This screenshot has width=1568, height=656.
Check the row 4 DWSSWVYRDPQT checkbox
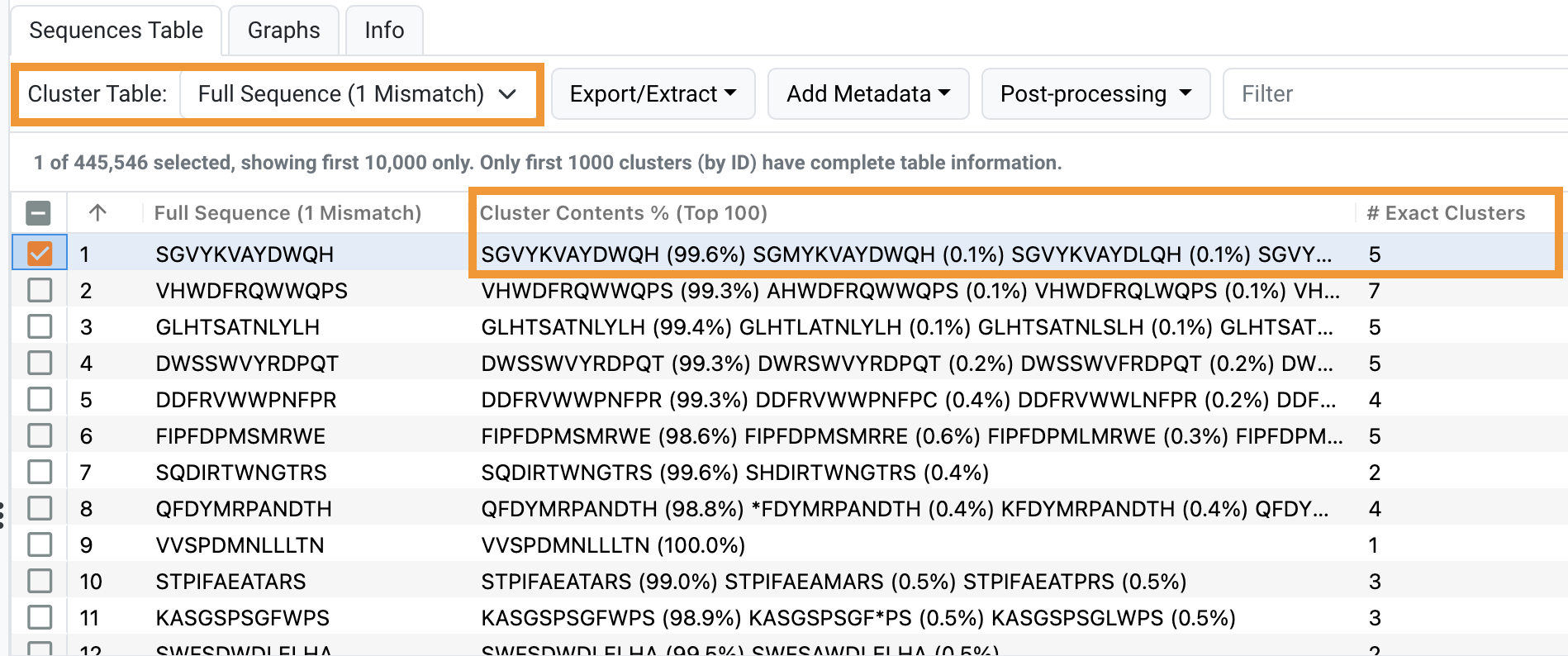coord(40,363)
